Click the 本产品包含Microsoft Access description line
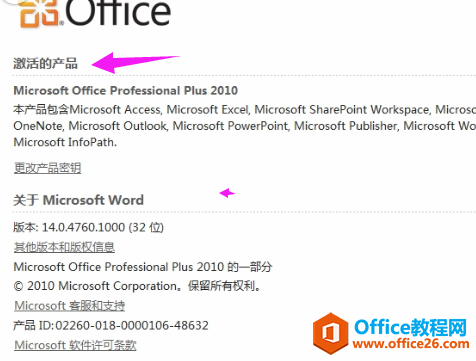 (x=245, y=110)
